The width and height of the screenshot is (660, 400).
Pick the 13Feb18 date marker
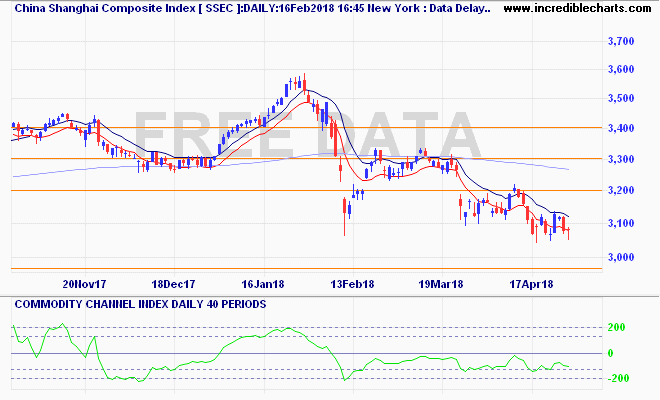[x=351, y=283]
